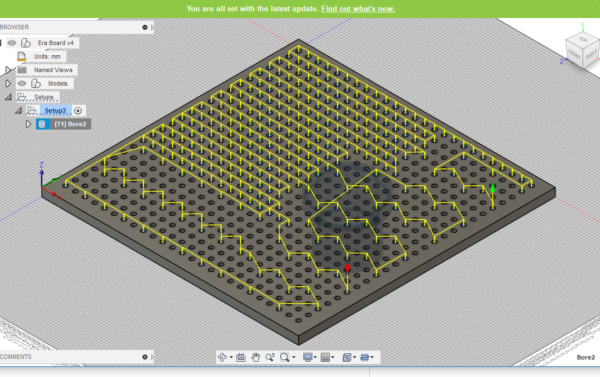Expand the Named Views folder
This screenshot has width=600, height=377.
tap(8, 70)
